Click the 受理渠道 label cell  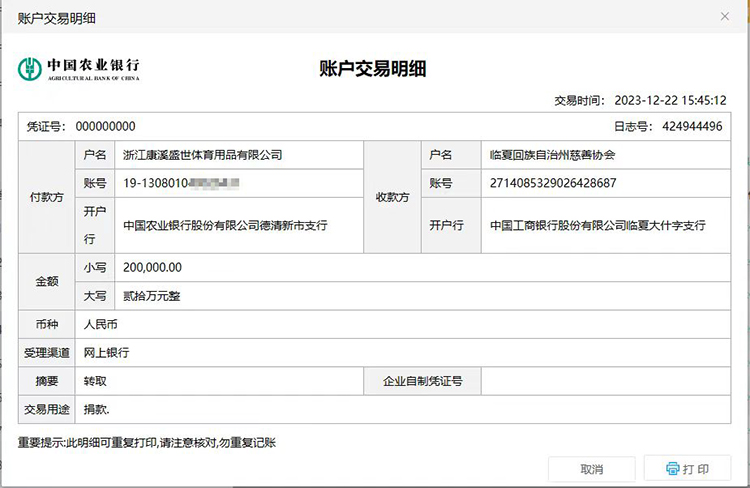[46, 353]
